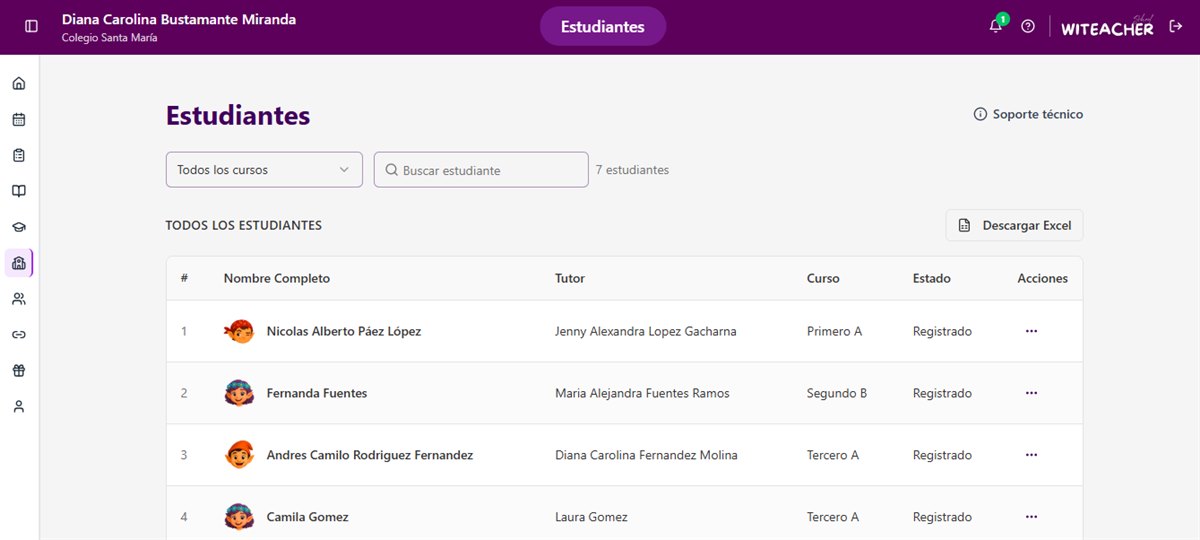The width and height of the screenshot is (1200, 540).
Task: Open the single person profile icon
Action: [19, 407]
